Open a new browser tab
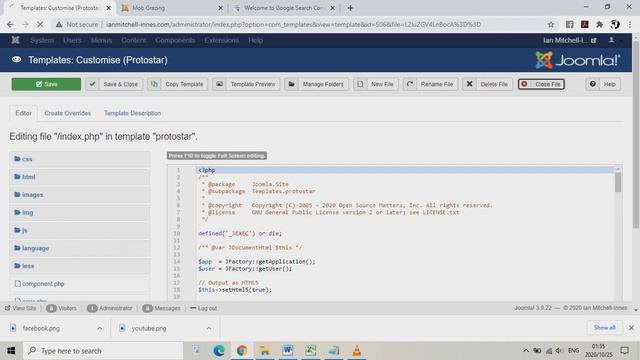 (350, 8)
